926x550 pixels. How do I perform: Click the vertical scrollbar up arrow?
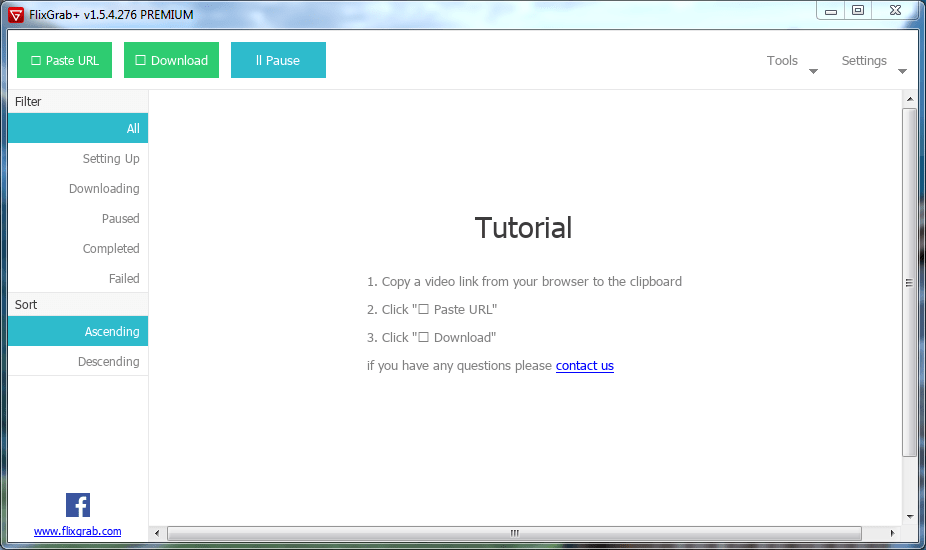click(909, 99)
